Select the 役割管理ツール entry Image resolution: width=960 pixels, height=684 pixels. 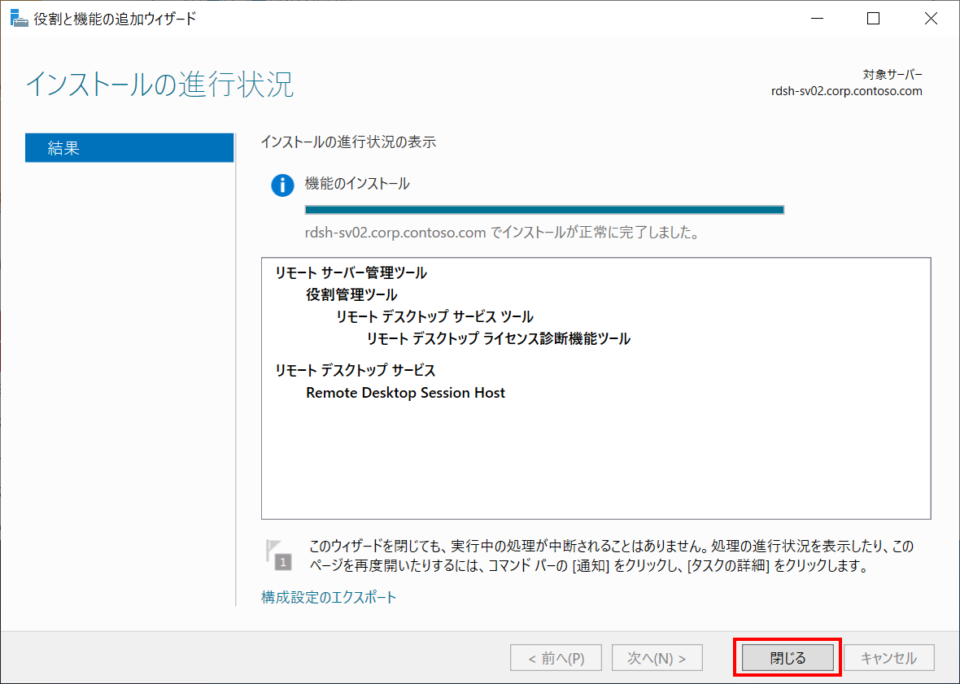pos(351,295)
